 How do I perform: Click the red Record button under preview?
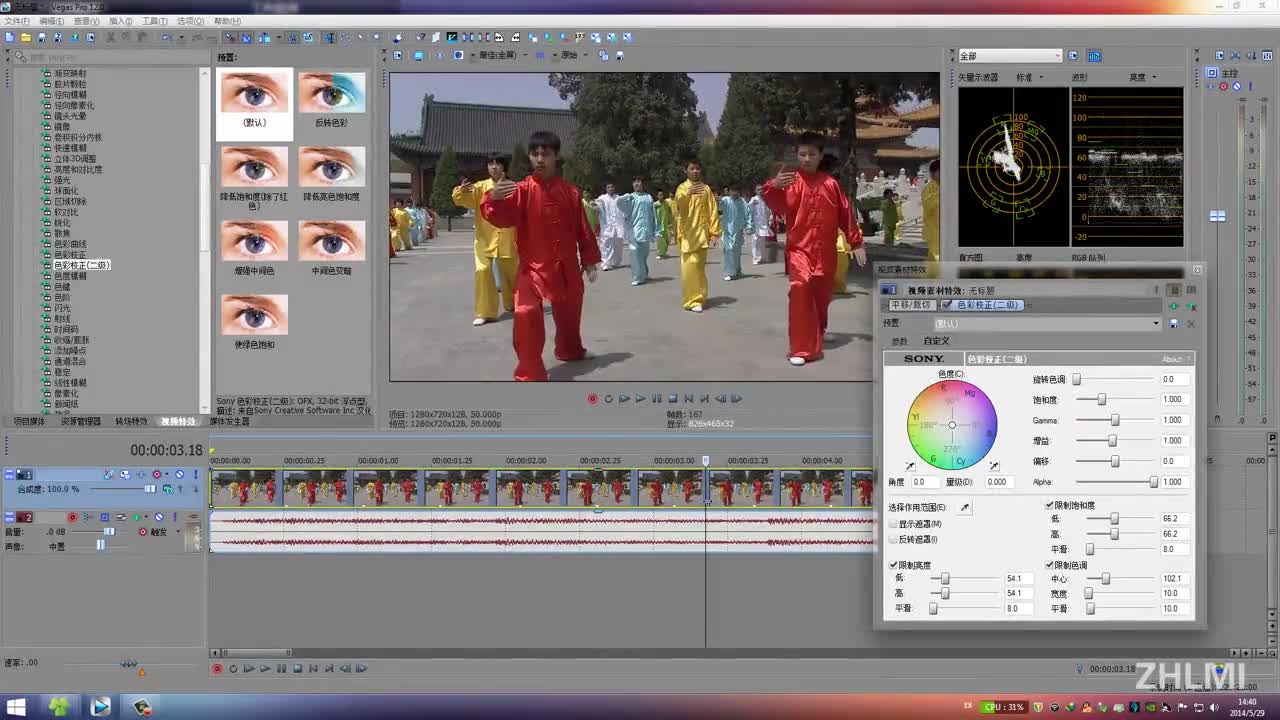point(592,398)
